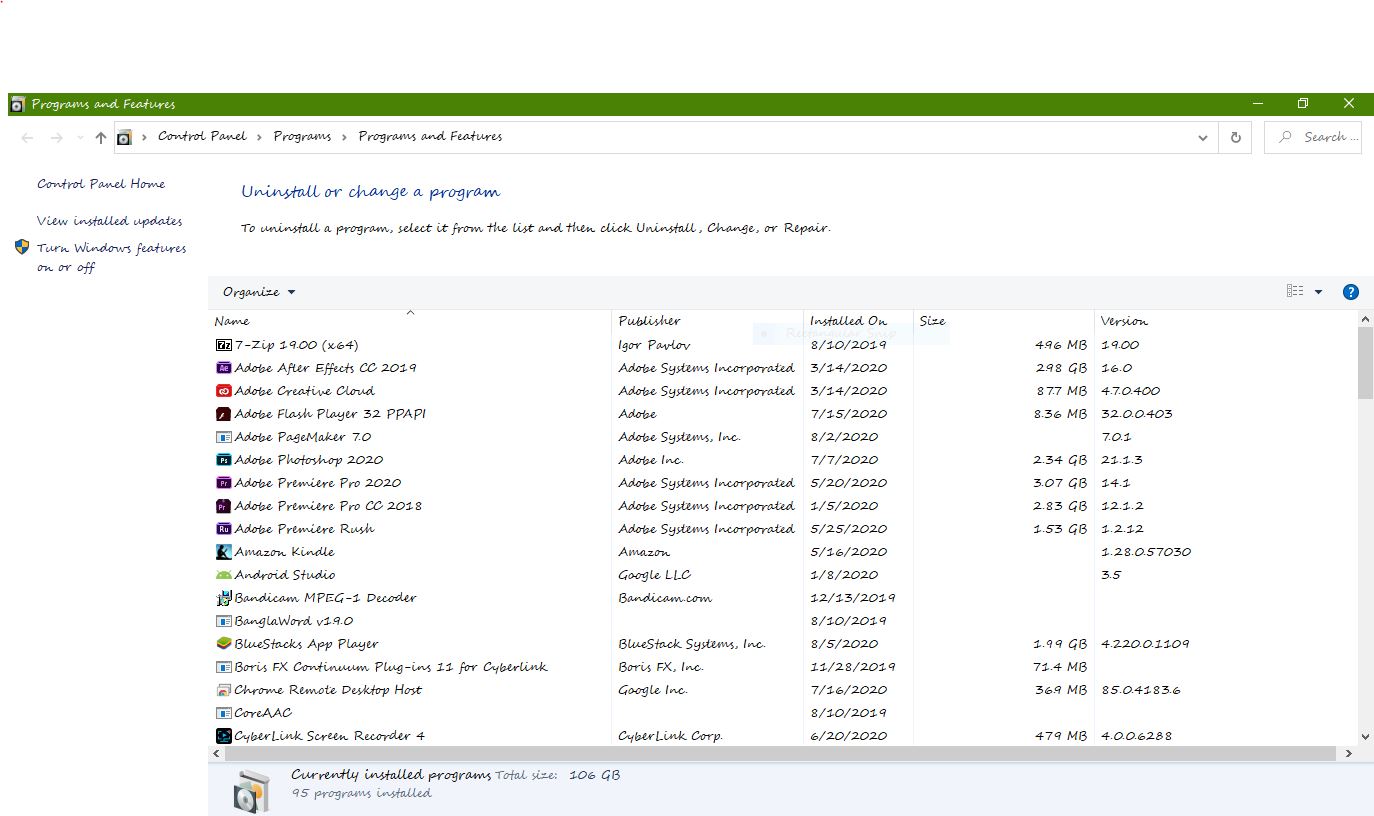
Task: Click the More options view button
Action: tap(1295, 291)
